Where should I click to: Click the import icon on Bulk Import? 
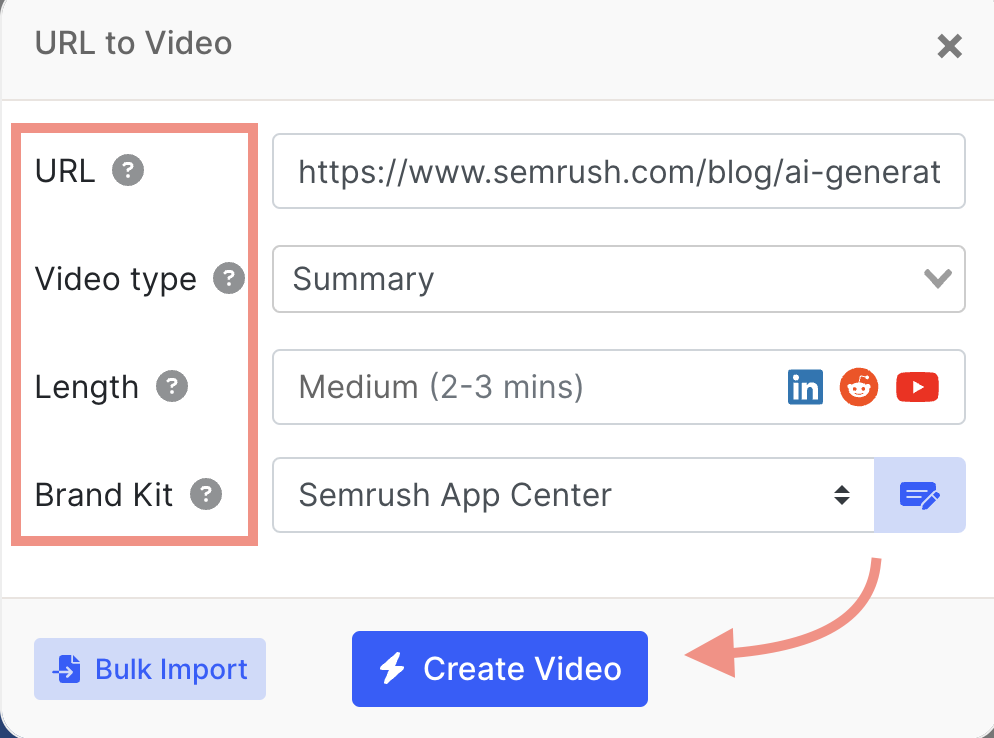point(65,669)
